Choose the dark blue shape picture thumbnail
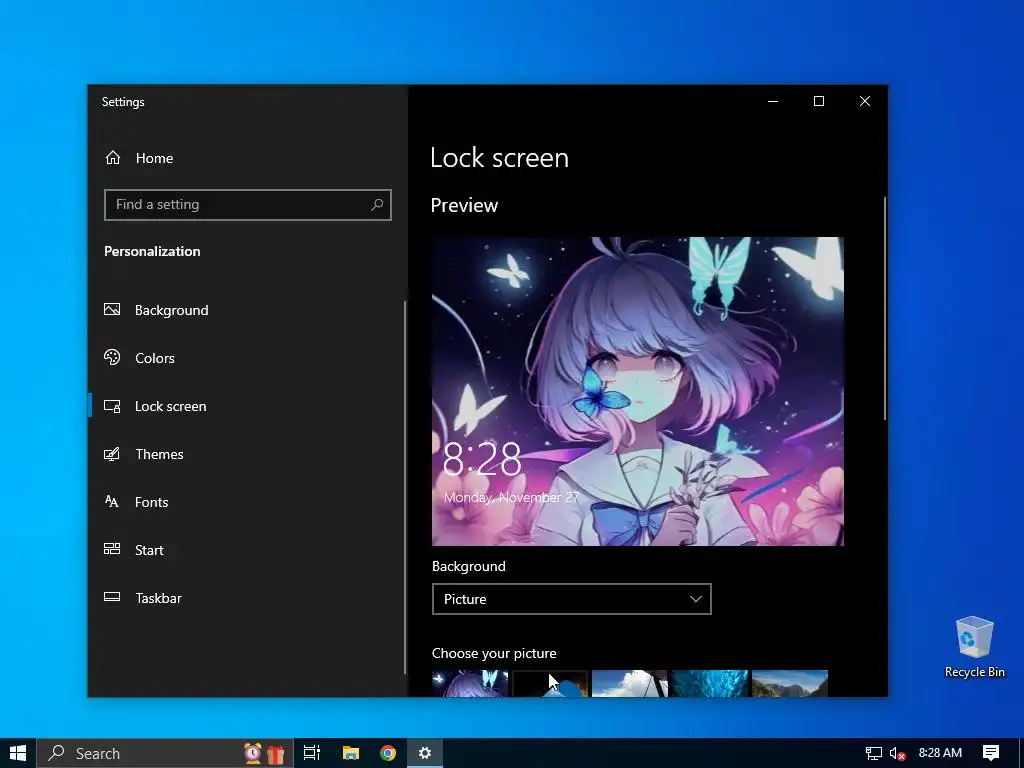Image resolution: width=1024 pixels, height=768 pixels. 550,683
